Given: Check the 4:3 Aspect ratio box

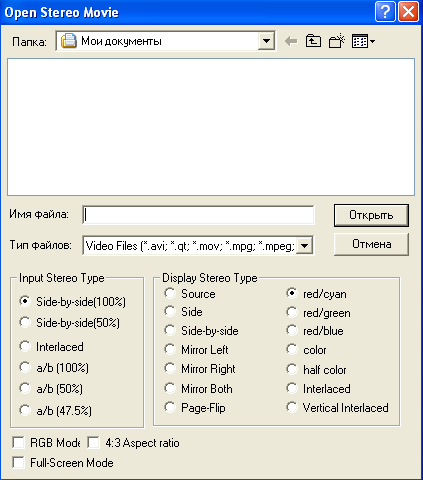Looking at the screenshot, I should click(93, 443).
